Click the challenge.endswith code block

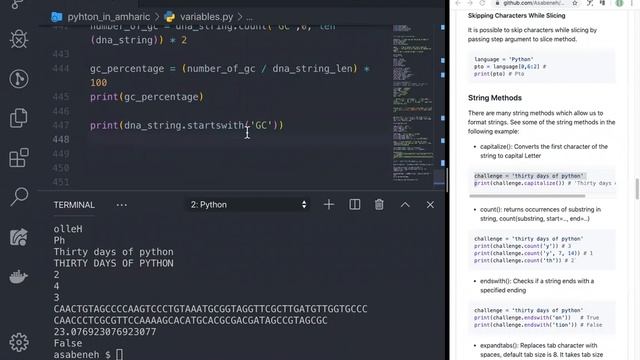[542, 318]
